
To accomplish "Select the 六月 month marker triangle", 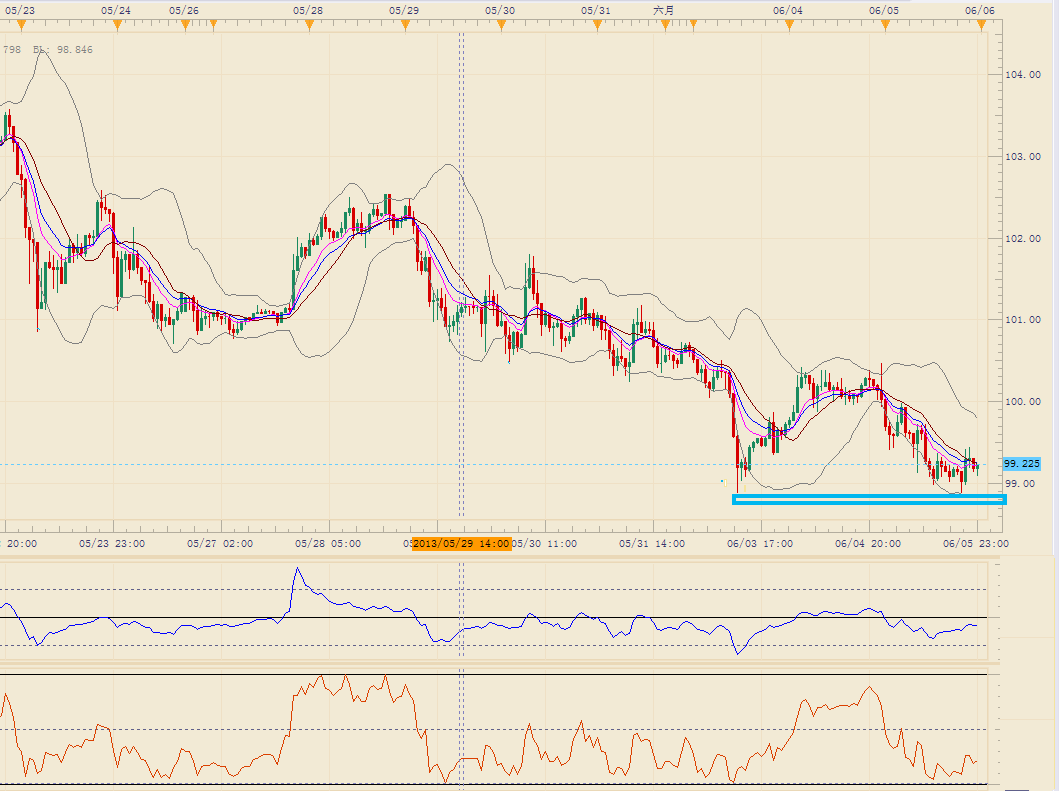I will [664, 24].
